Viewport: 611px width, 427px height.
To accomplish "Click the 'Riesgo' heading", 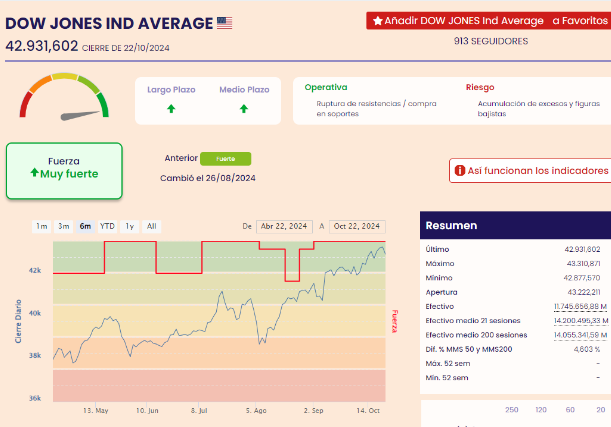I will (x=480, y=87).
